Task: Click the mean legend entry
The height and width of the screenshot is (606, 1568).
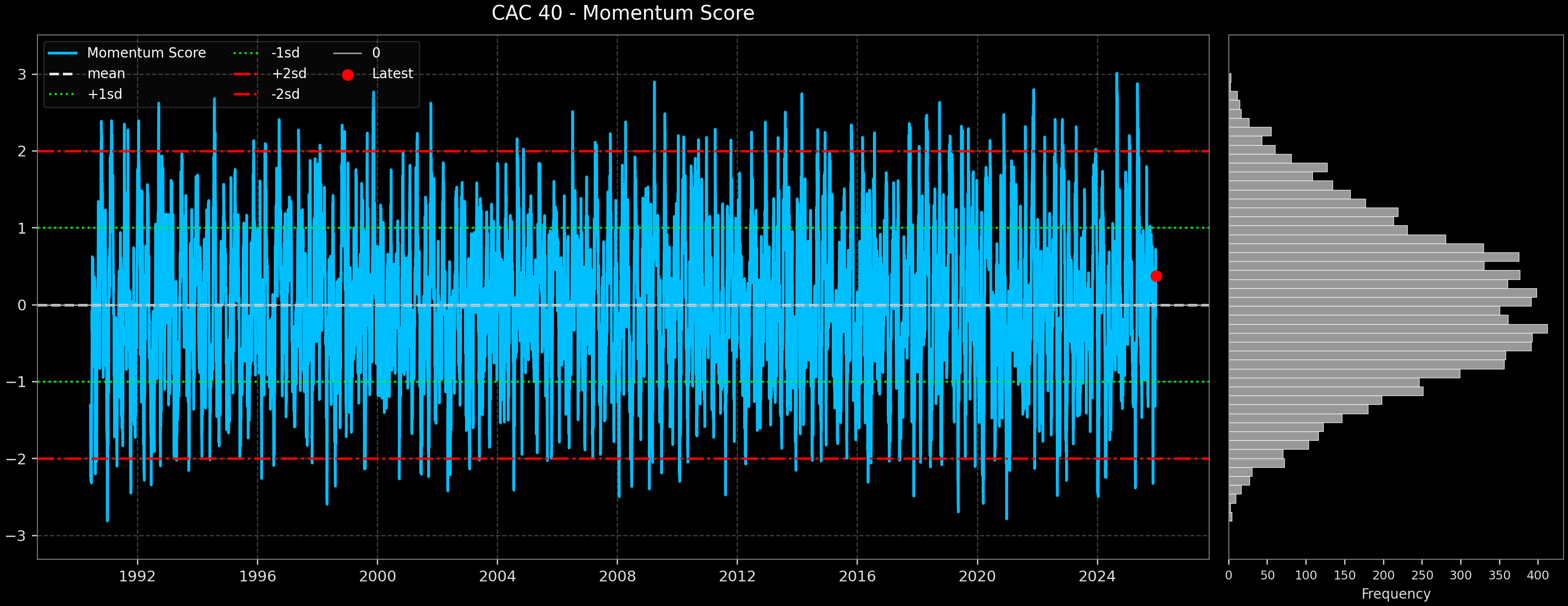Action: 106,74
